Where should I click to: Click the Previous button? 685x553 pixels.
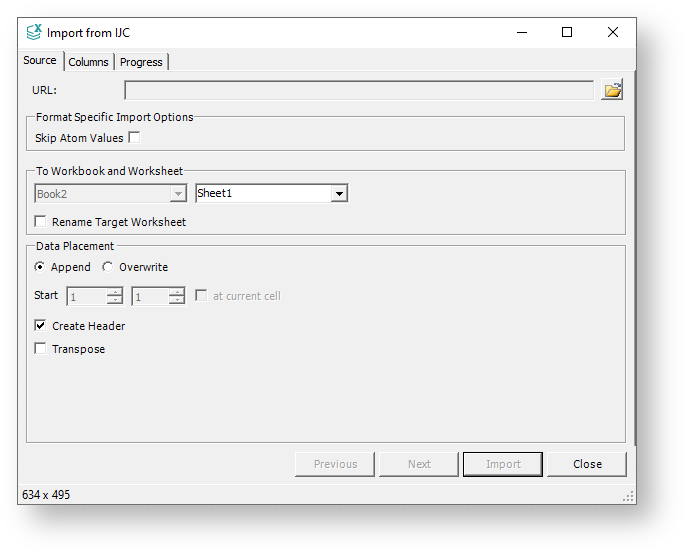click(335, 464)
